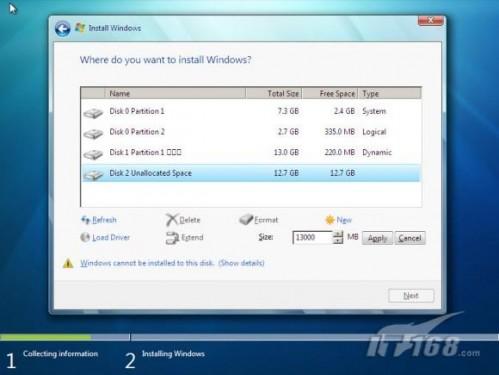Click the 2.7 GB total size cell

click(288, 132)
